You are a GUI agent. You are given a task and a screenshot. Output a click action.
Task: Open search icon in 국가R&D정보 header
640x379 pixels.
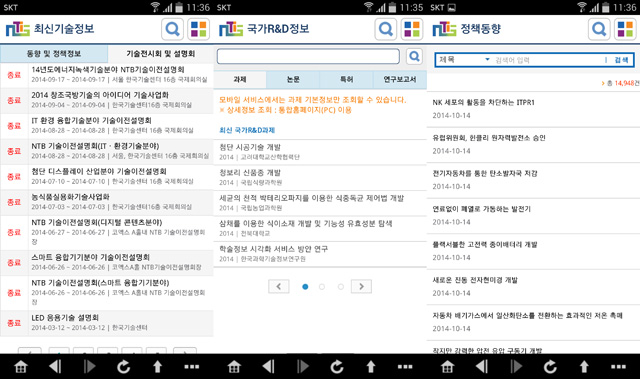386,29
